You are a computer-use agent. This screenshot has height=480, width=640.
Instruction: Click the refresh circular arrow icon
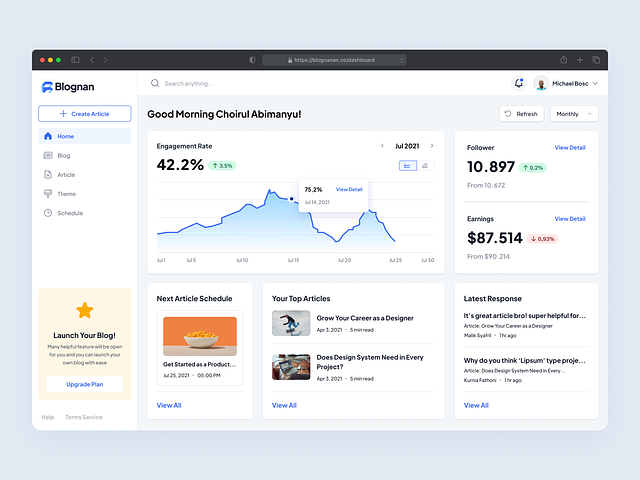click(508, 113)
